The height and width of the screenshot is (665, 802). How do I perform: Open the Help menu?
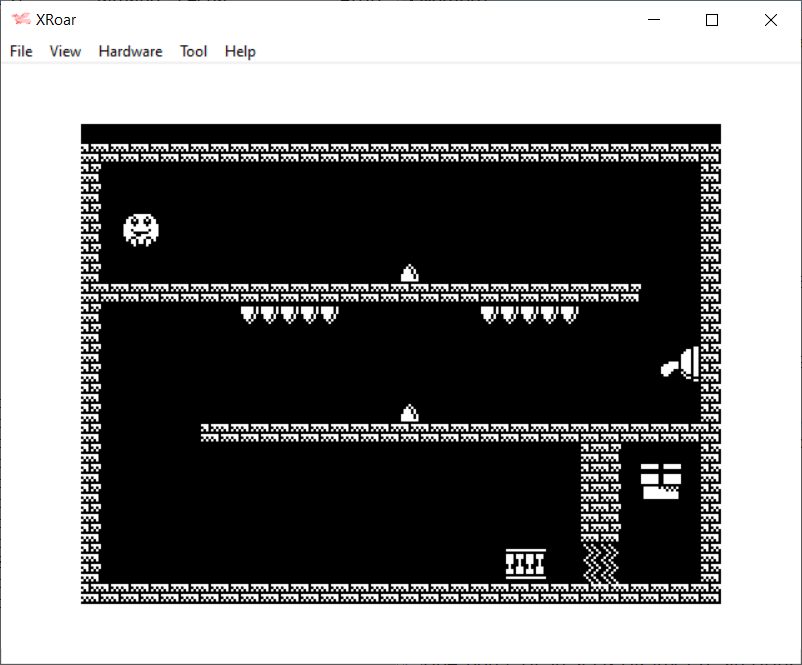pyautogui.click(x=240, y=51)
